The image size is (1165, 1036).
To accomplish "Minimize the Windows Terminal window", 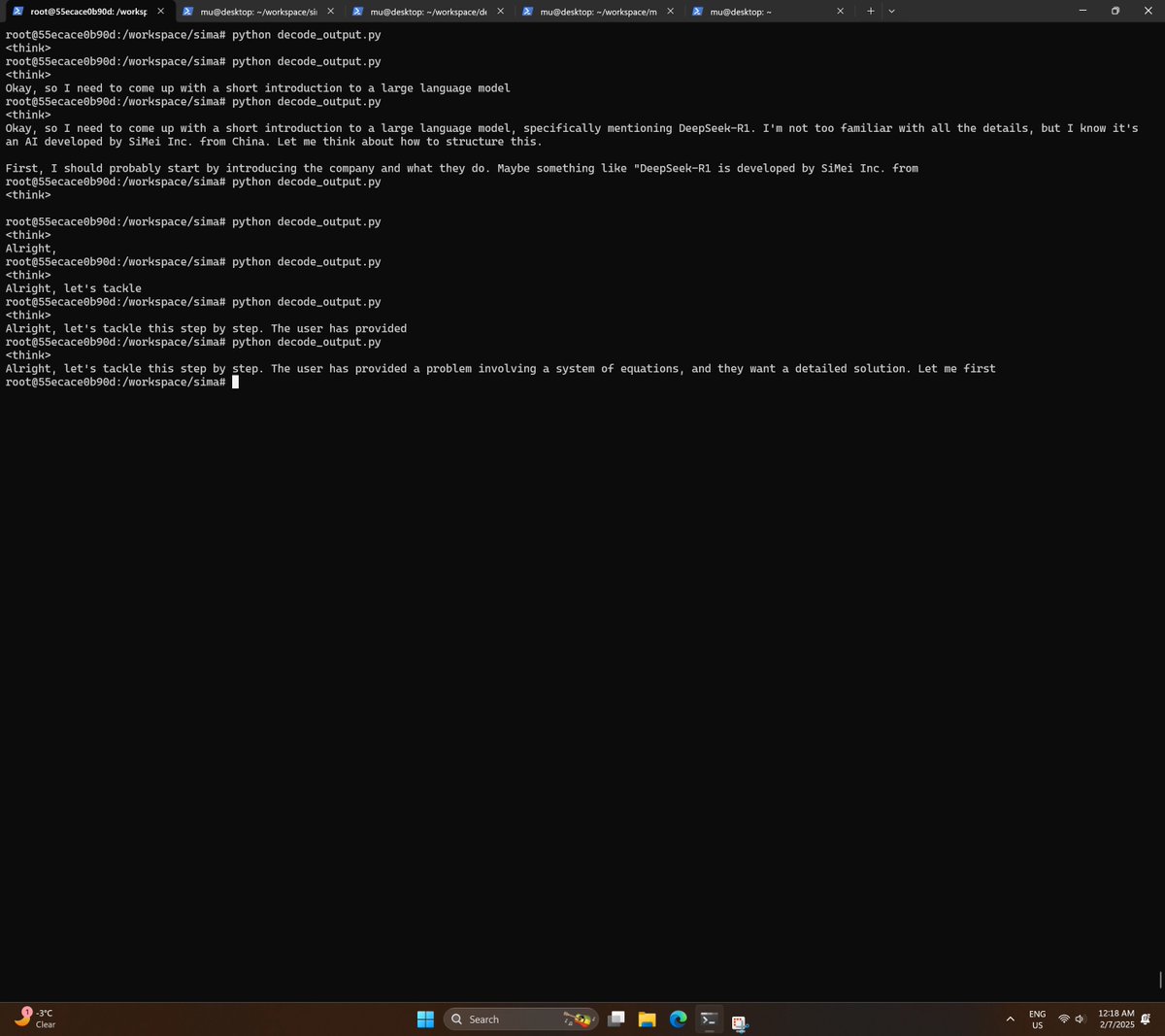I will (1082, 11).
